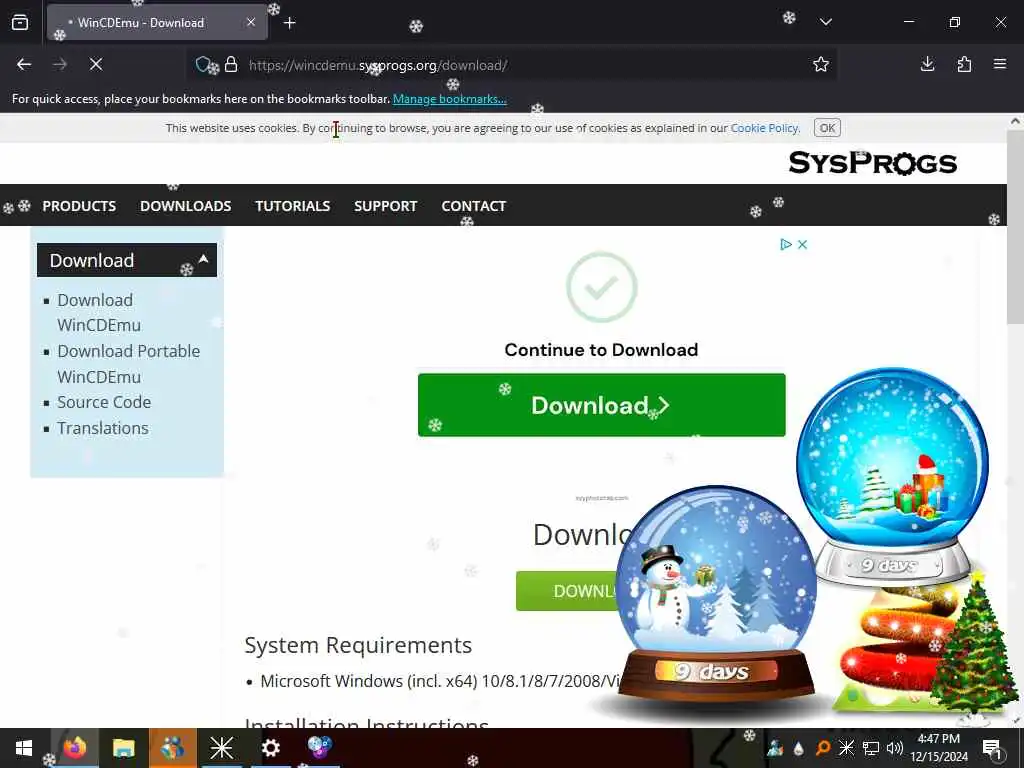1024x768 pixels.
Task: Open the Firefox downloads panel
Action: pyautogui.click(x=927, y=64)
